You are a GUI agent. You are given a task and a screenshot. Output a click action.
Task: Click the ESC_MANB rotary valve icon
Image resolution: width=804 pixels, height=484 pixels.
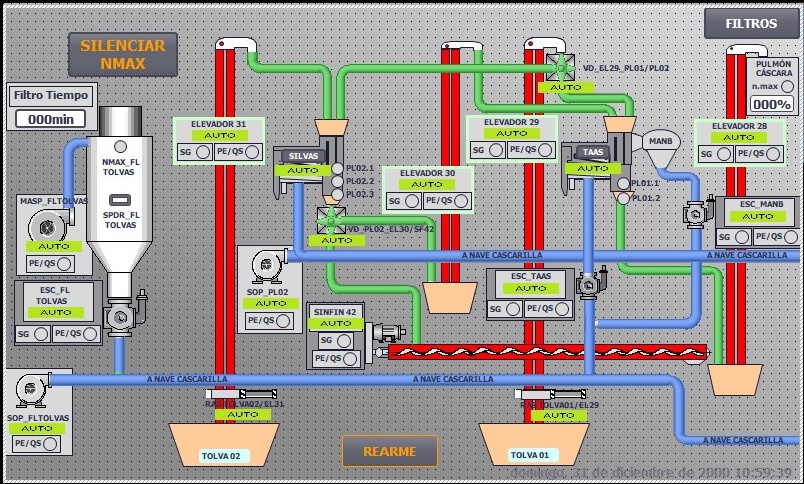click(x=698, y=212)
